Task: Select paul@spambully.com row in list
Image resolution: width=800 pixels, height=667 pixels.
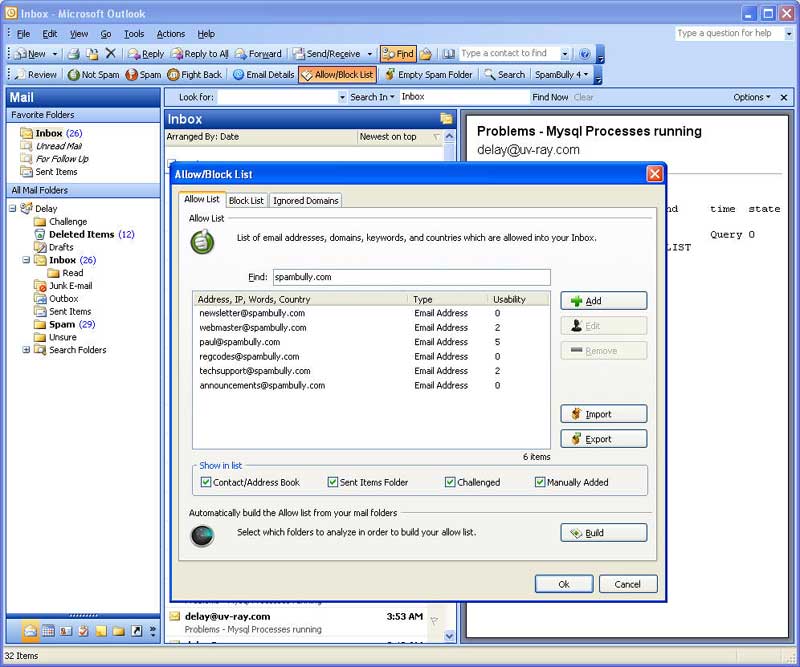Action: (371, 342)
